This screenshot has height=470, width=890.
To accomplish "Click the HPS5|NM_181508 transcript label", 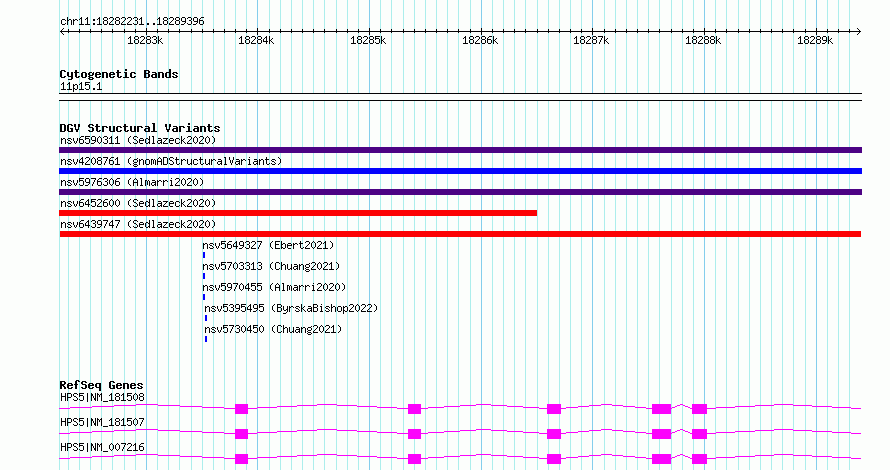I will [x=102, y=397].
